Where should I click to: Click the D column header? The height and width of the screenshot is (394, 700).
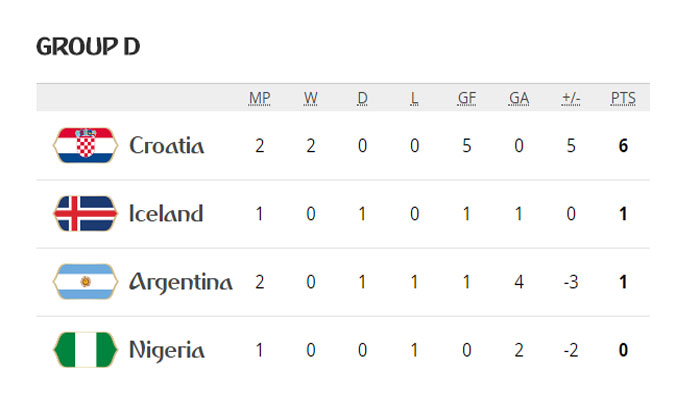[362, 98]
